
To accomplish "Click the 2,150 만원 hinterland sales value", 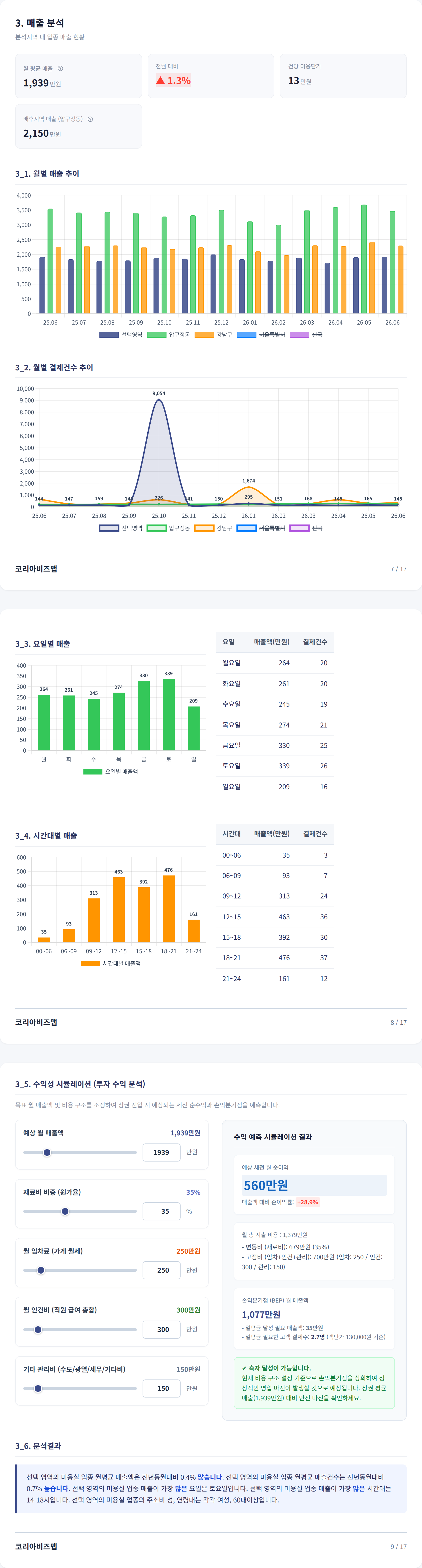I will [x=42, y=133].
